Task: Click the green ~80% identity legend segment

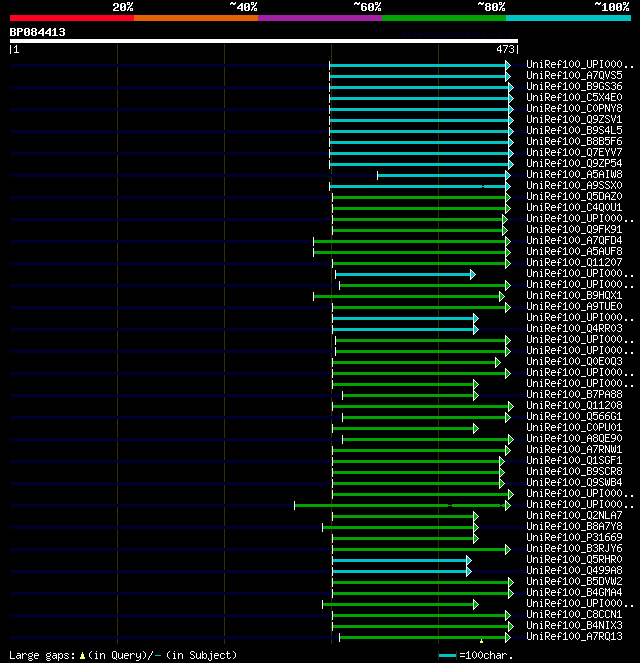Action: point(444,18)
